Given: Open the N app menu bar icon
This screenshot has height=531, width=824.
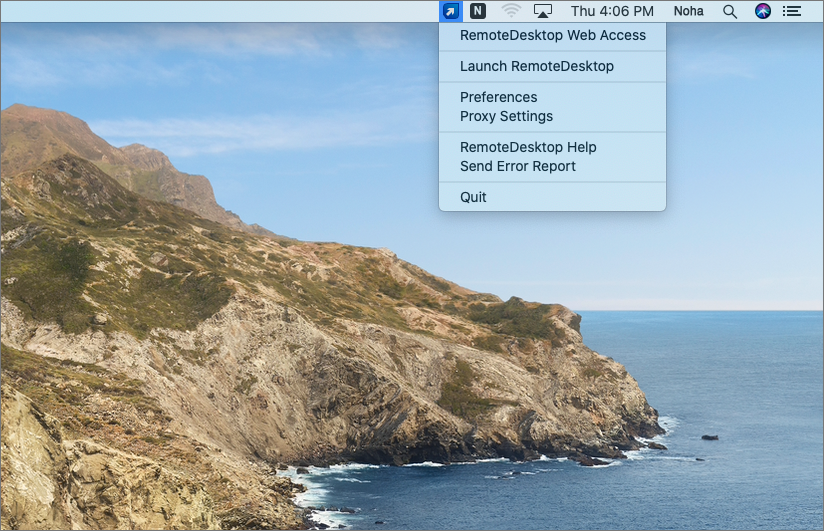Looking at the screenshot, I should (x=478, y=11).
